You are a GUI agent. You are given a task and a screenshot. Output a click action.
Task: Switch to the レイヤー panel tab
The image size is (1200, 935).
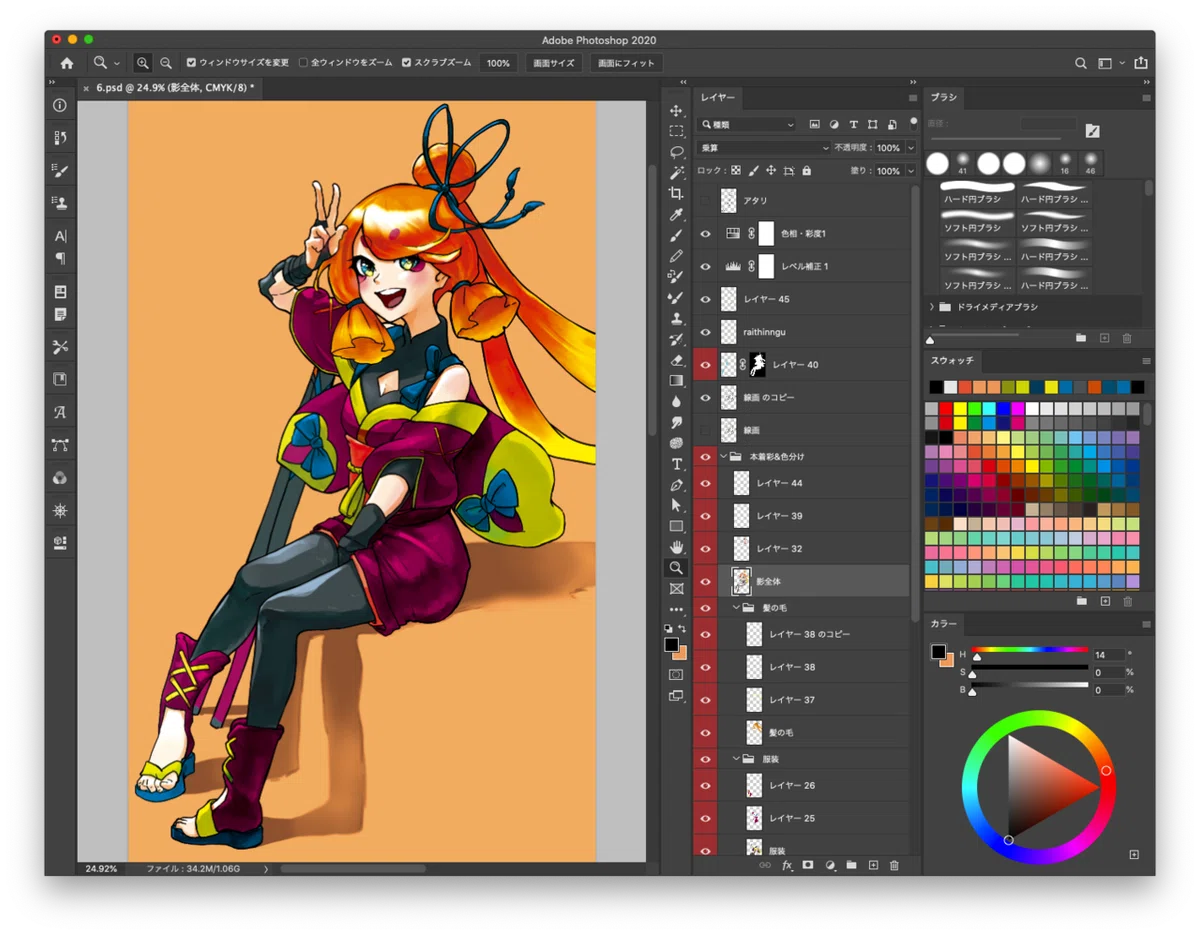(717, 97)
